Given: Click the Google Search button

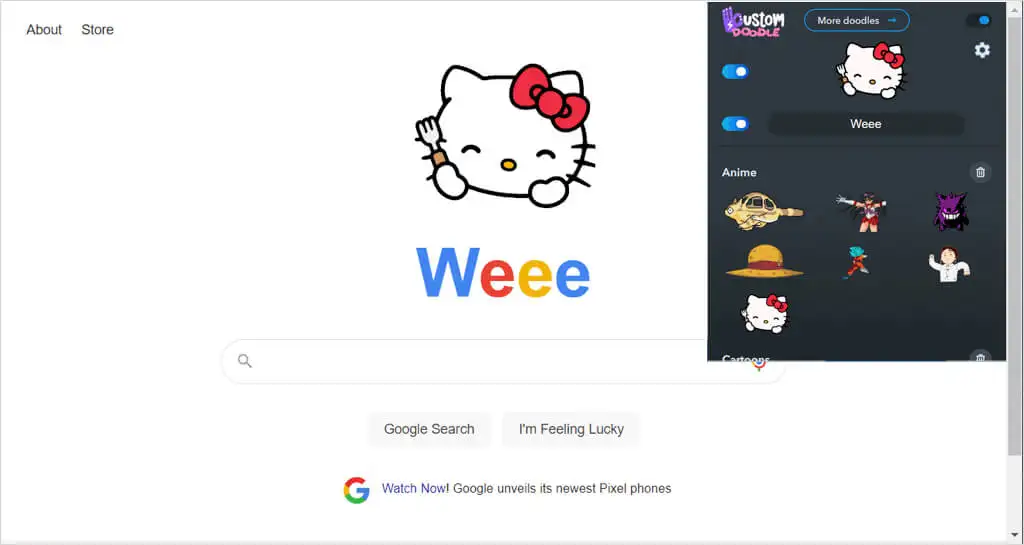Looking at the screenshot, I should click(x=429, y=429).
